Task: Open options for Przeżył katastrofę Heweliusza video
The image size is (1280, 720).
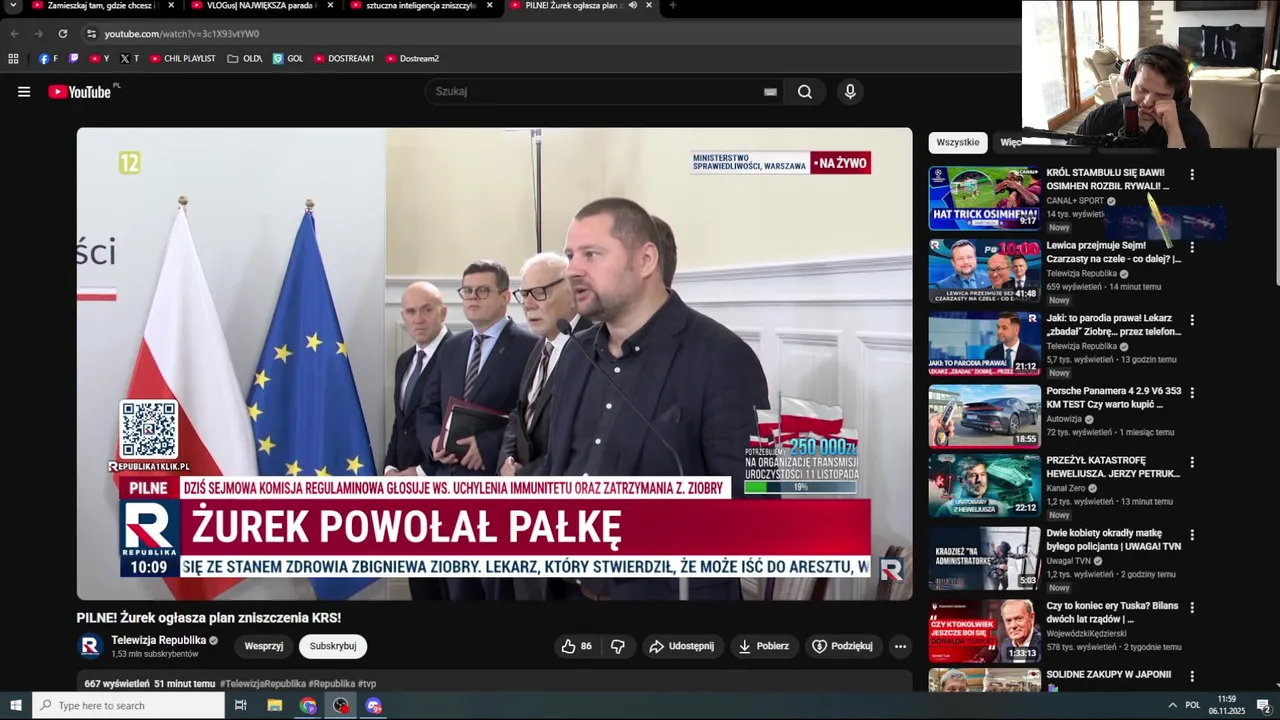Action: pos(1191,462)
